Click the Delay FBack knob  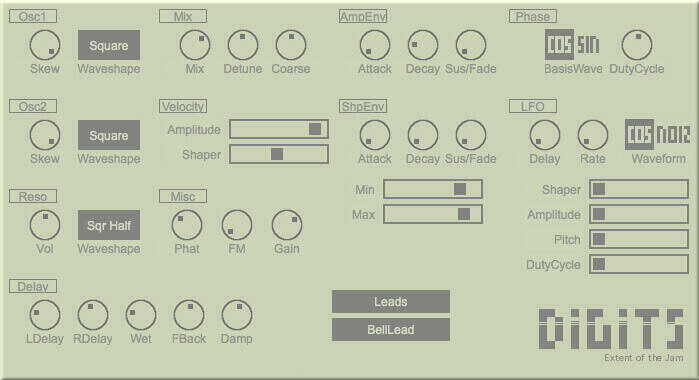[189, 315]
